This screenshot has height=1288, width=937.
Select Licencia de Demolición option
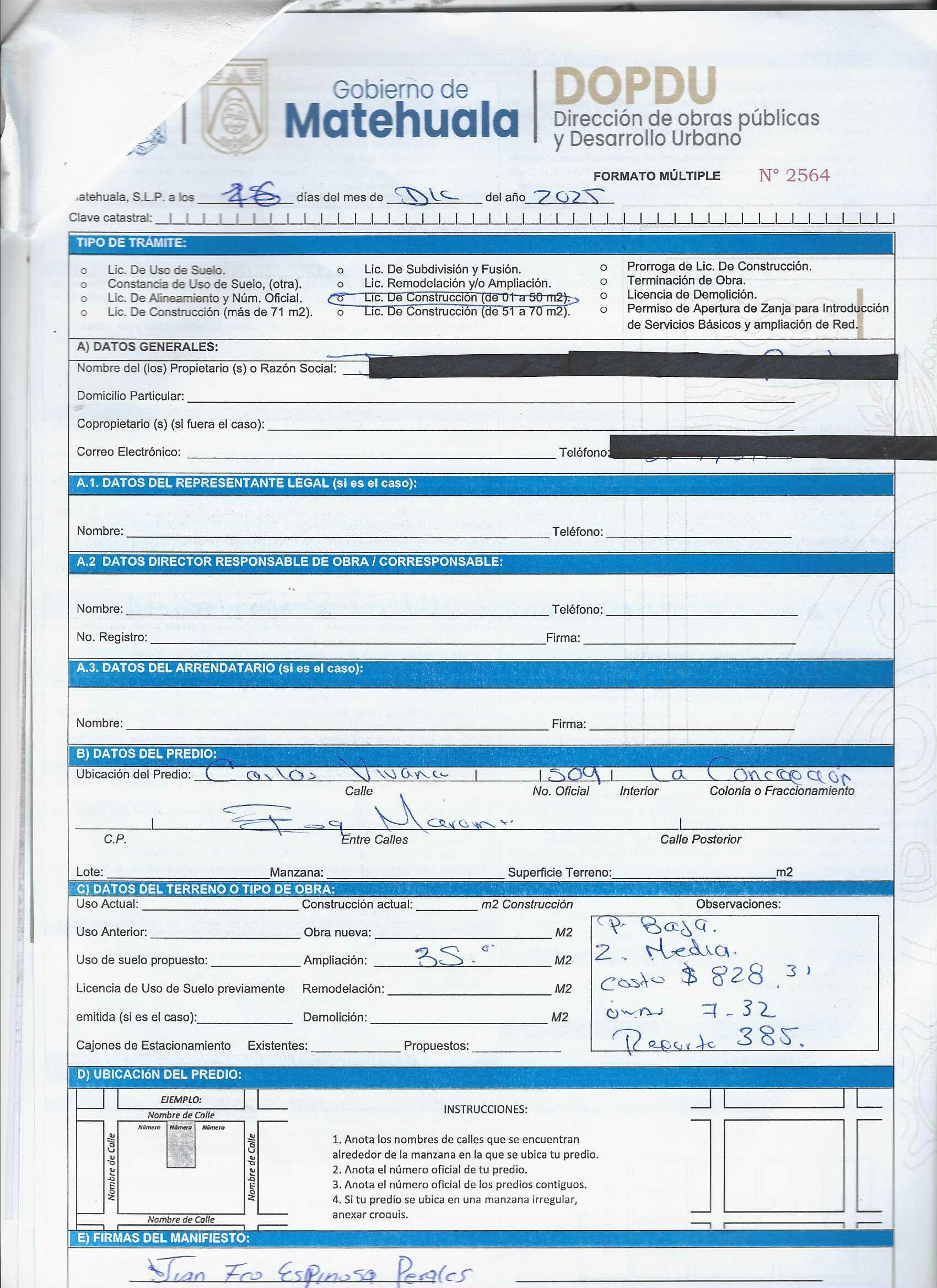coord(604,295)
